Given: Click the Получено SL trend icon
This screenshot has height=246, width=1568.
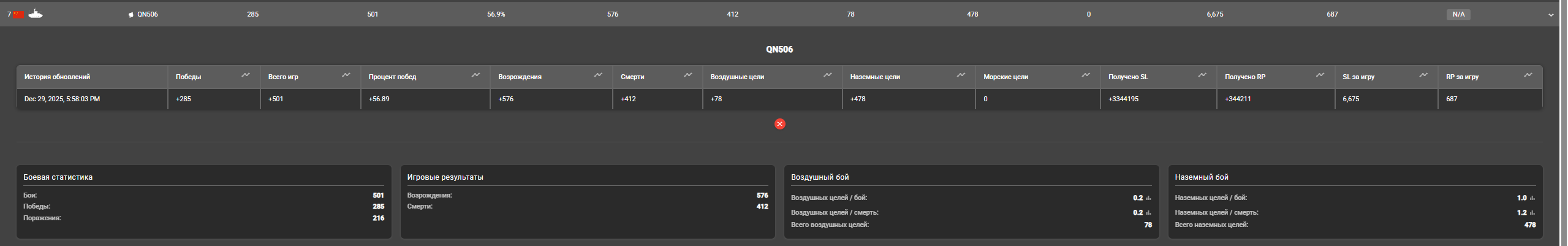Looking at the screenshot, I should tap(1202, 75).
